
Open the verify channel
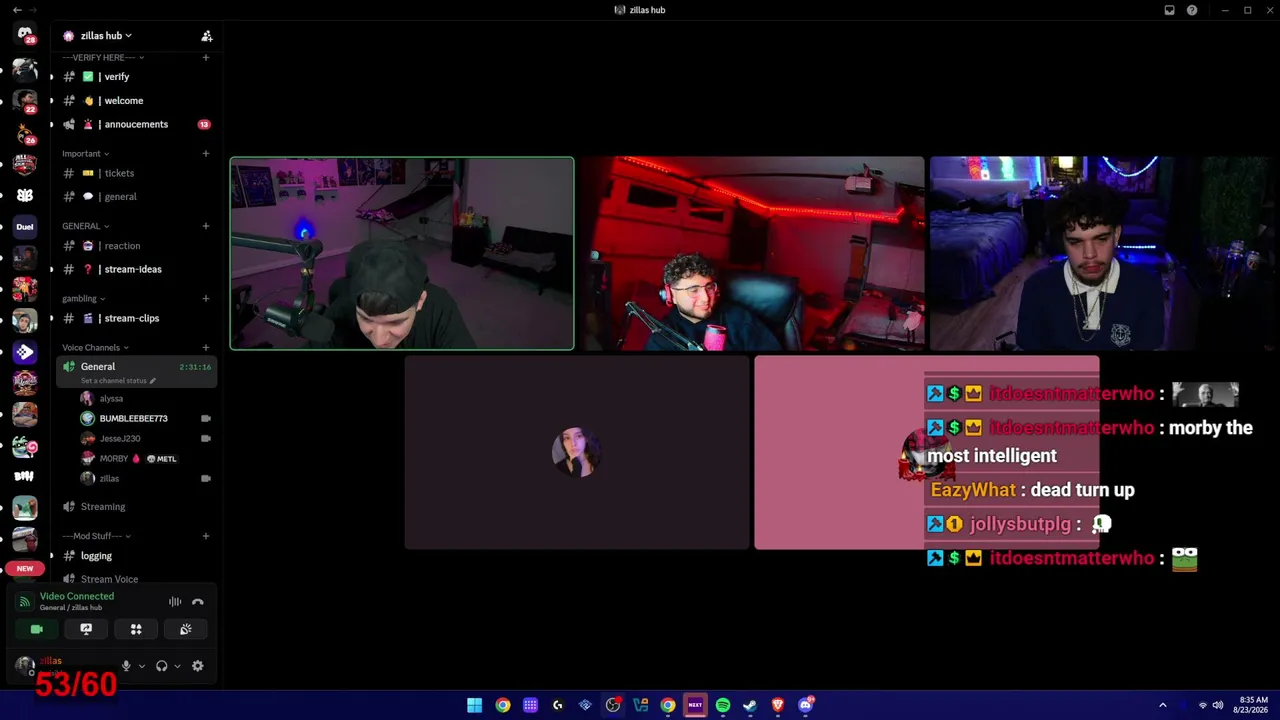point(137,77)
